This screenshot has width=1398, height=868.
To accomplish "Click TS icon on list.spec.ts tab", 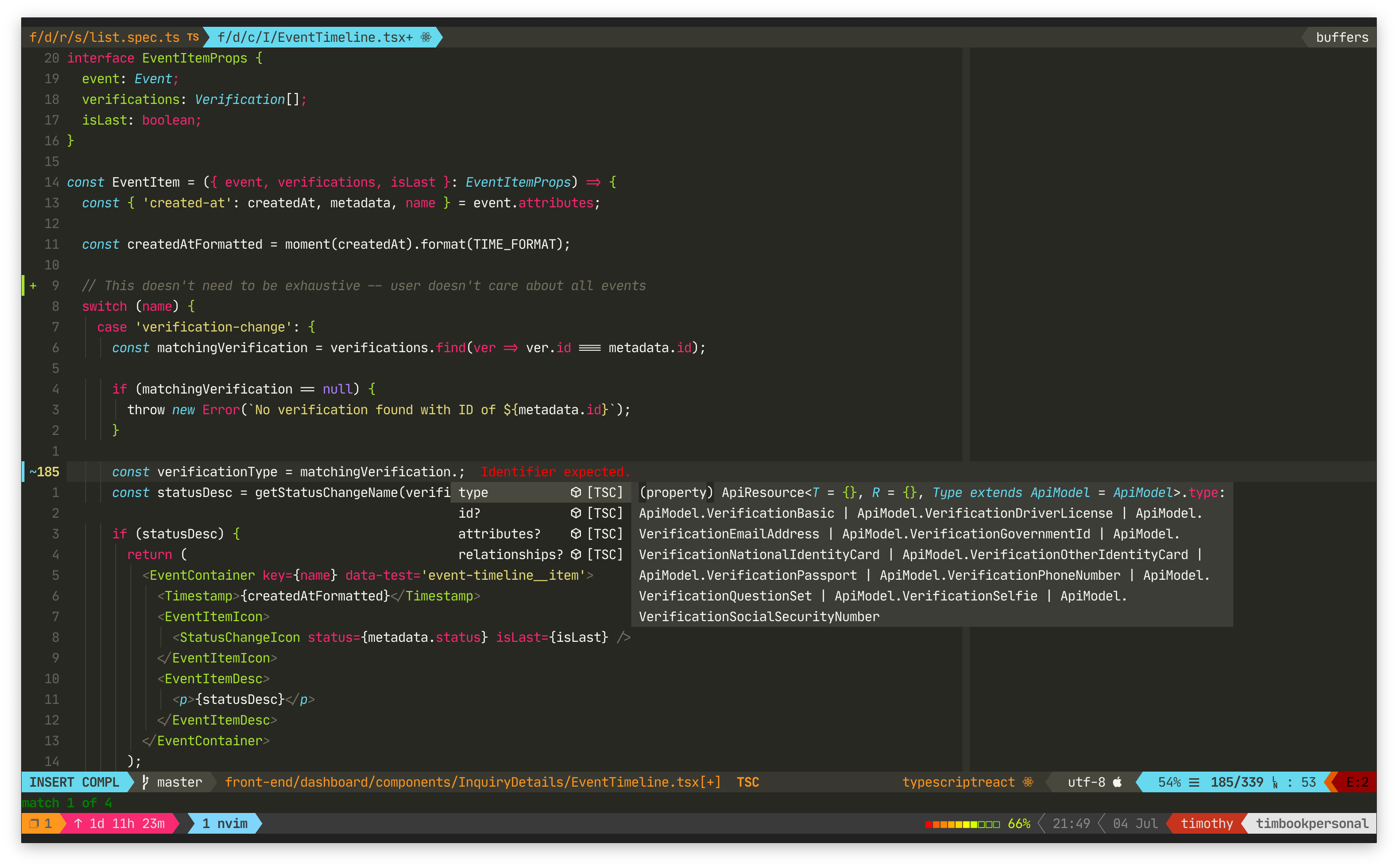I will [x=193, y=37].
